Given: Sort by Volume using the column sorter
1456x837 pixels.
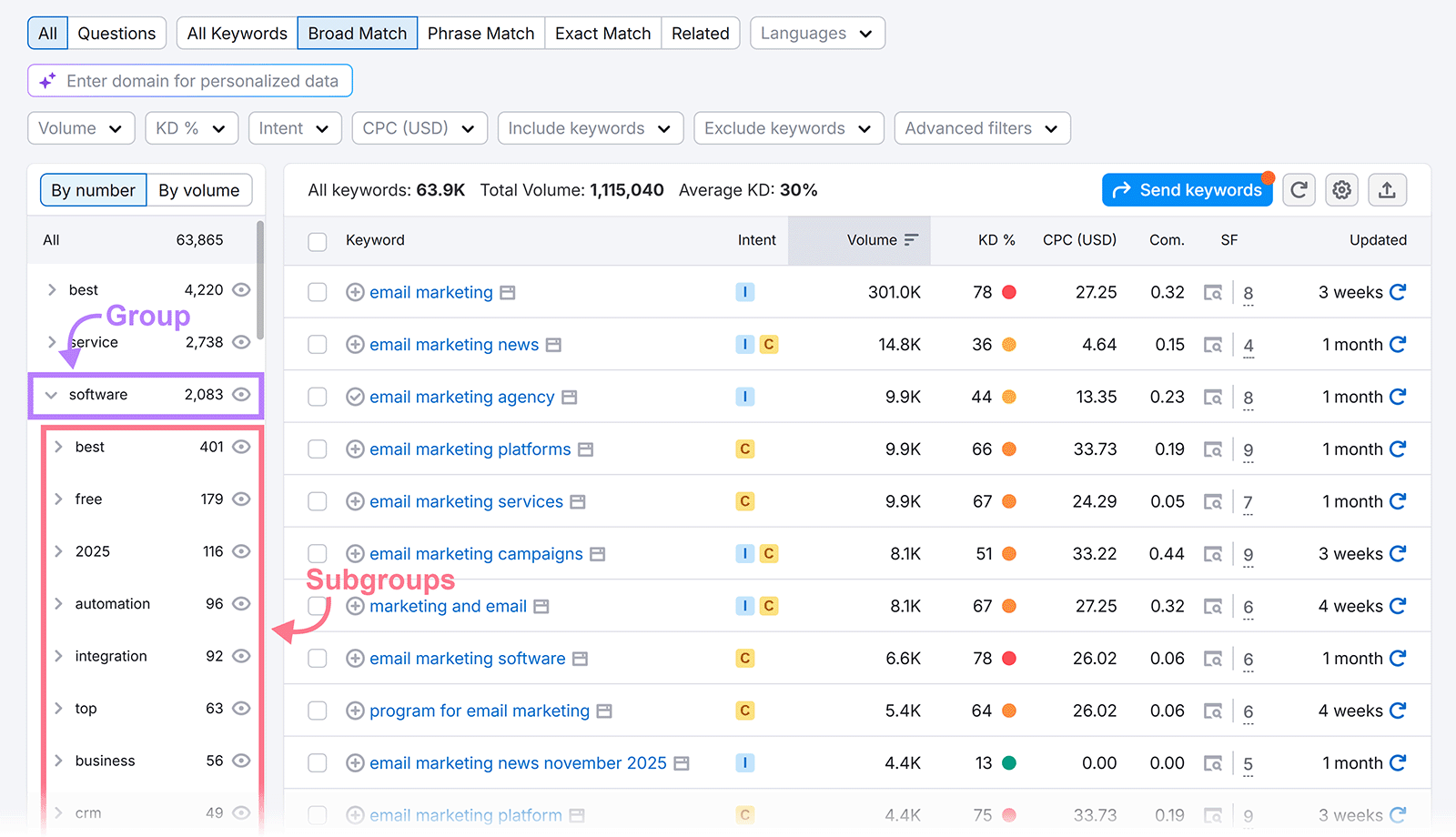Looking at the screenshot, I should click(911, 240).
